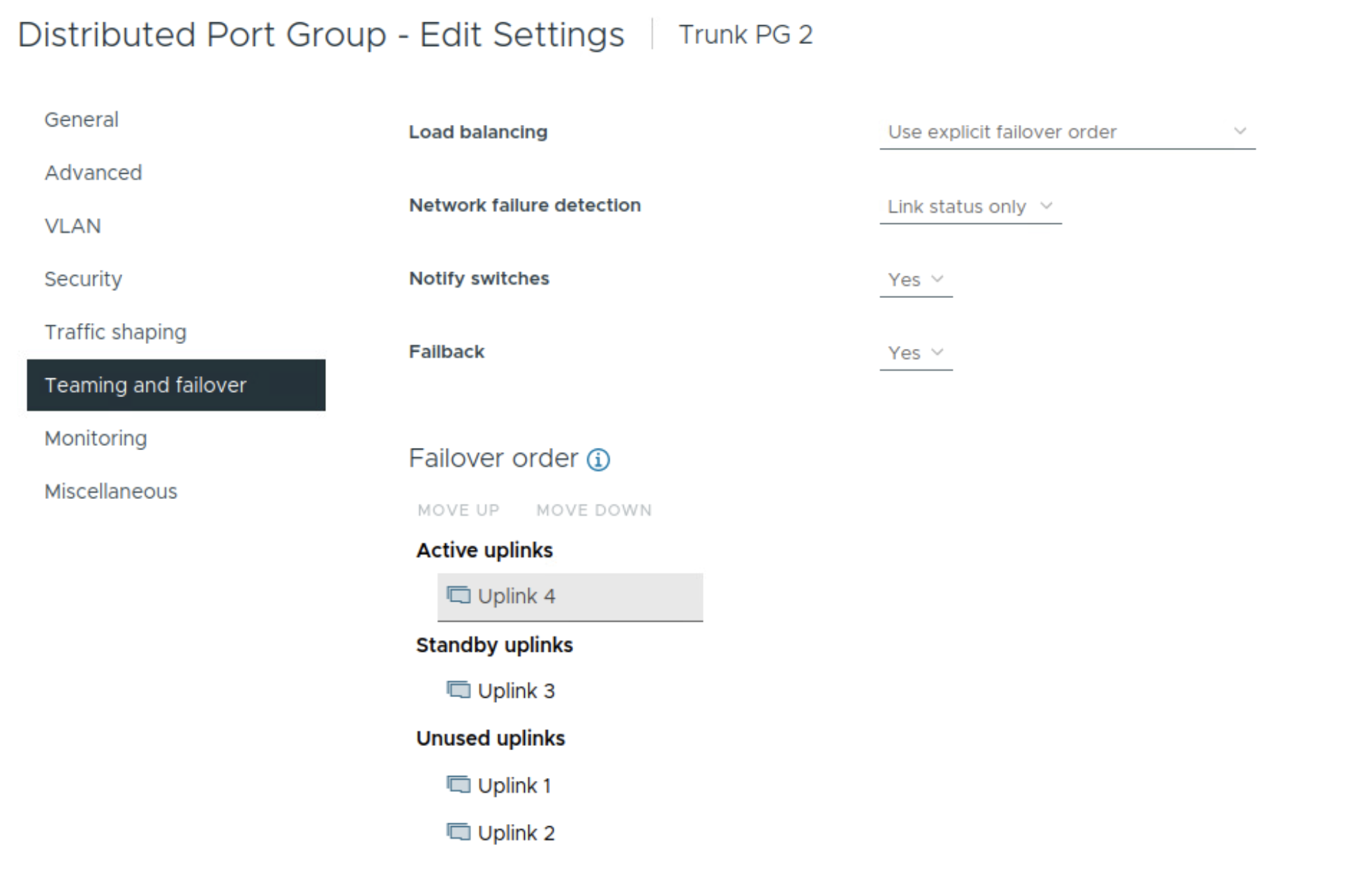Select Uplink 3 in standby uplinks
The width and height of the screenshot is (1361, 896).
[x=516, y=691]
